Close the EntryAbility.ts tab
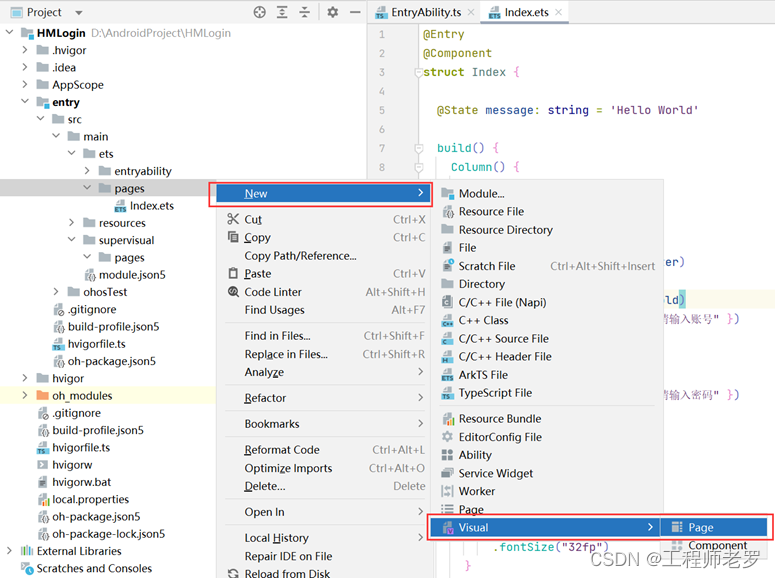The image size is (775, 578). [x=471, y=12]
